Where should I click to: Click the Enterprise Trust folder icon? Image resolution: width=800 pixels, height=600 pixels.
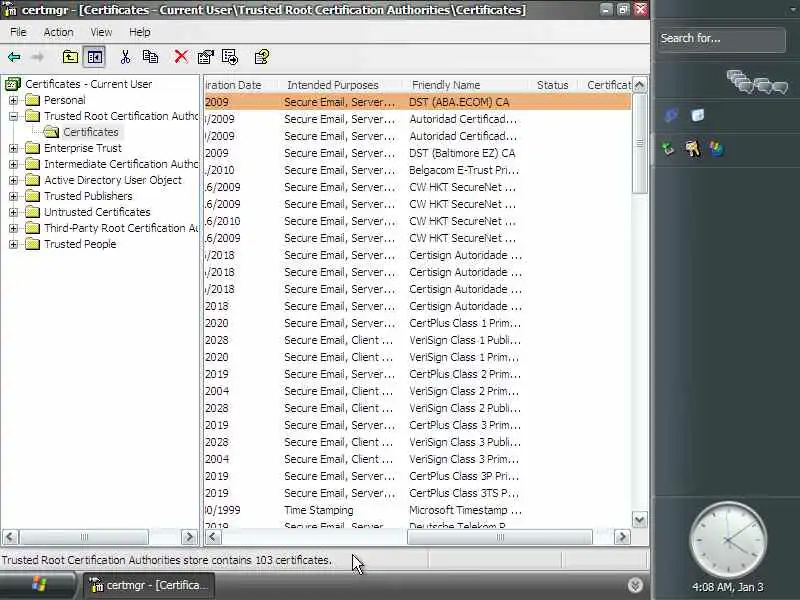click(x=33, y=148)
